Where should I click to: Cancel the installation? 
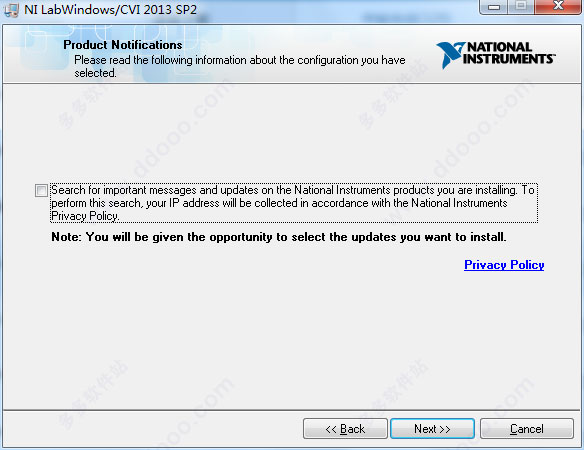point(527,429)
